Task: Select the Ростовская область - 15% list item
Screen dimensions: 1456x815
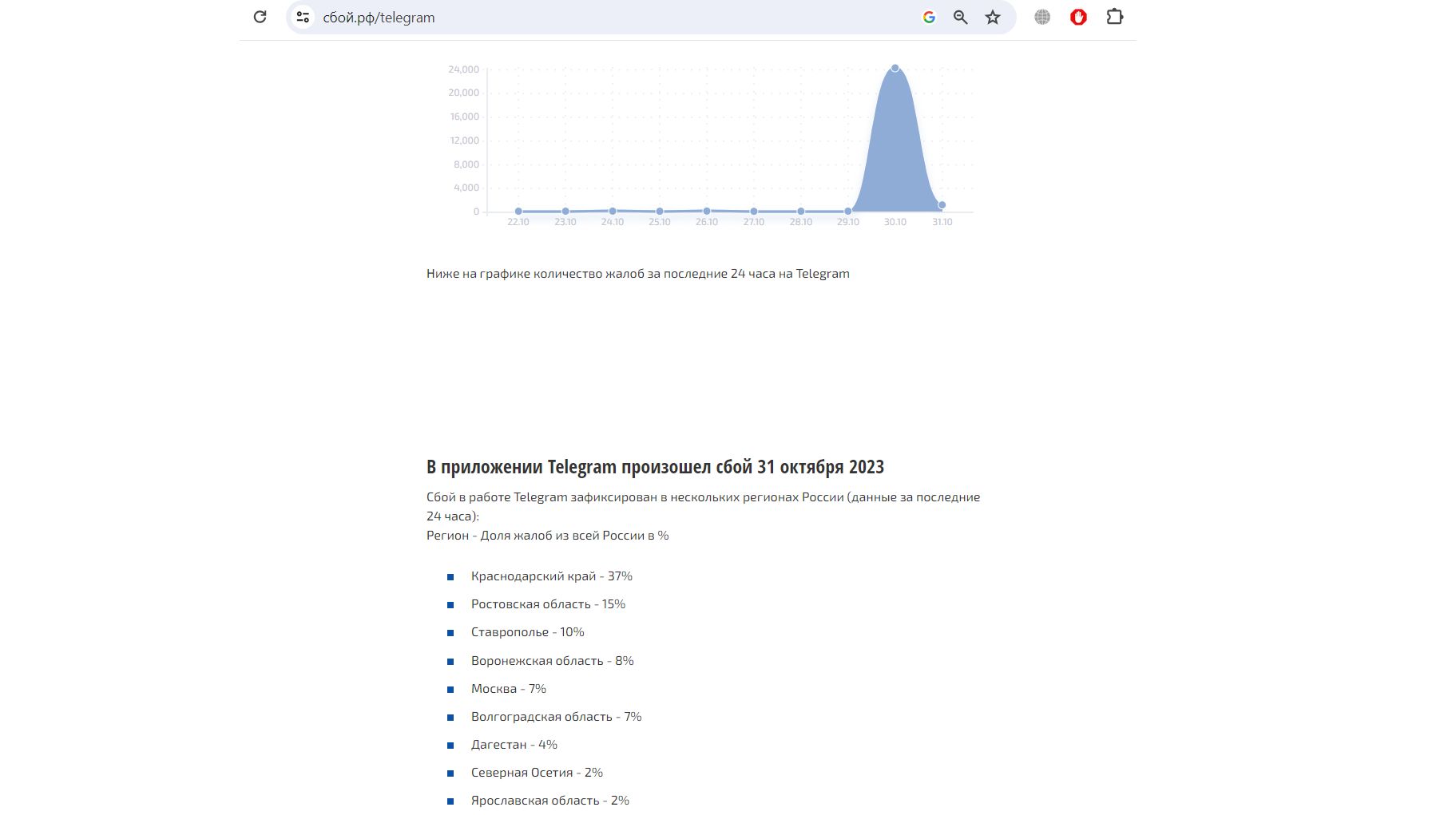Action: [548, 604]
